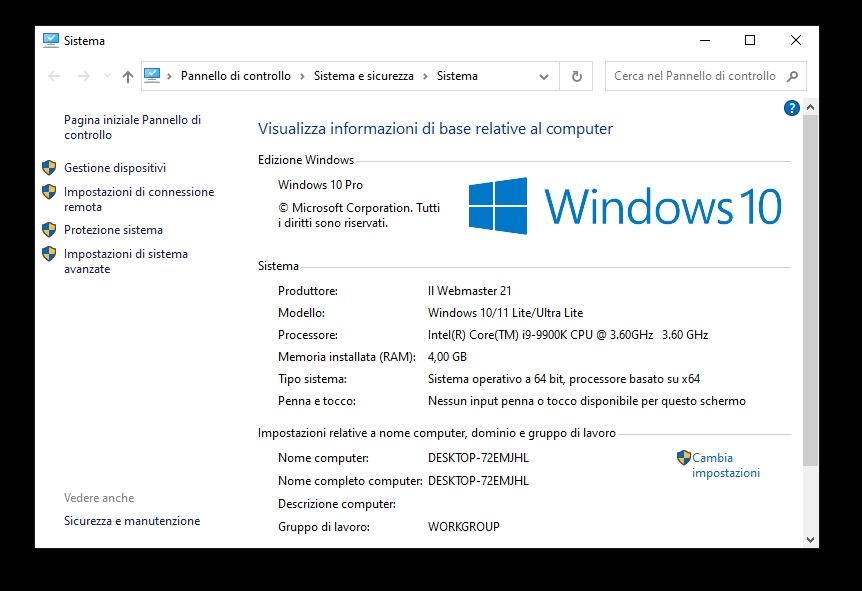The image size is (862, 591).
Task: Go up one level with up arrow
Action: [x=128, y=76]
